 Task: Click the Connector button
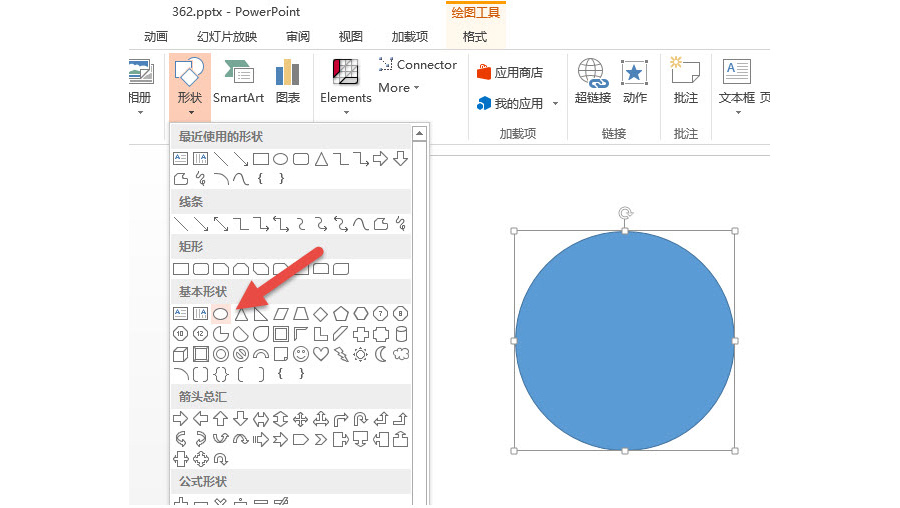[x=418, y=64]
